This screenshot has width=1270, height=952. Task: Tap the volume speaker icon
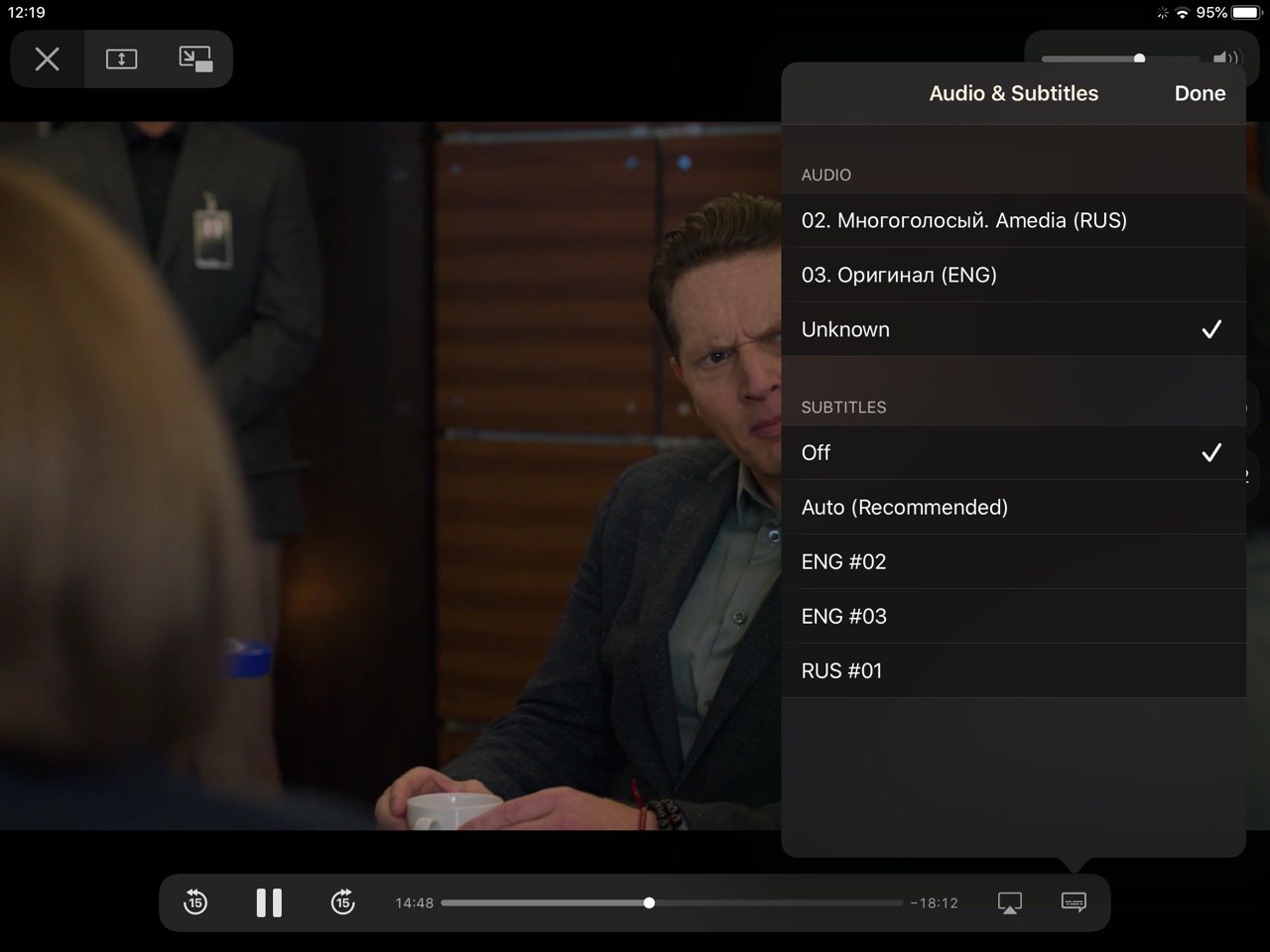click(1226, 59)
